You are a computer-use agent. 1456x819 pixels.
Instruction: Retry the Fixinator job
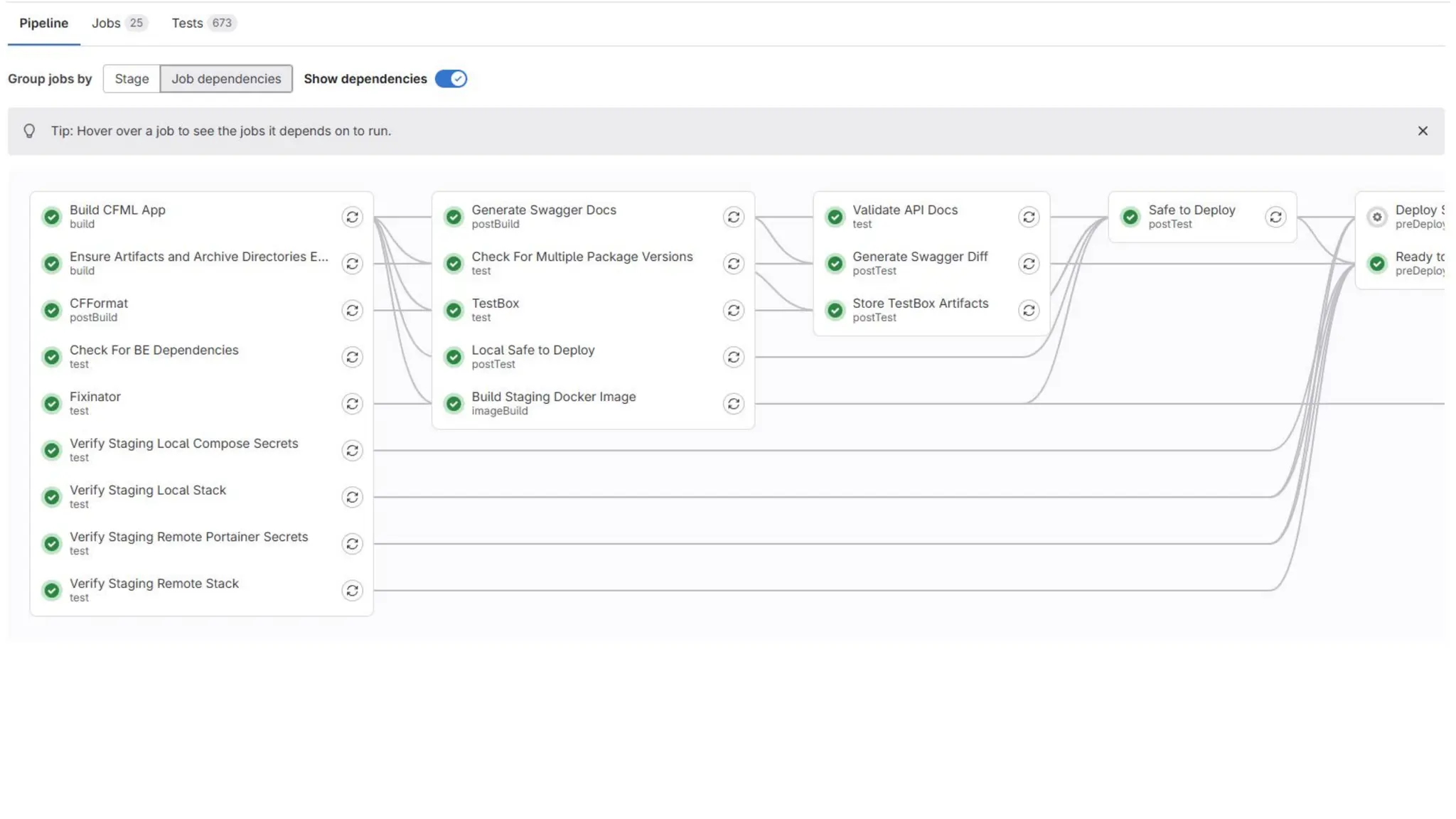coord(352,404)
